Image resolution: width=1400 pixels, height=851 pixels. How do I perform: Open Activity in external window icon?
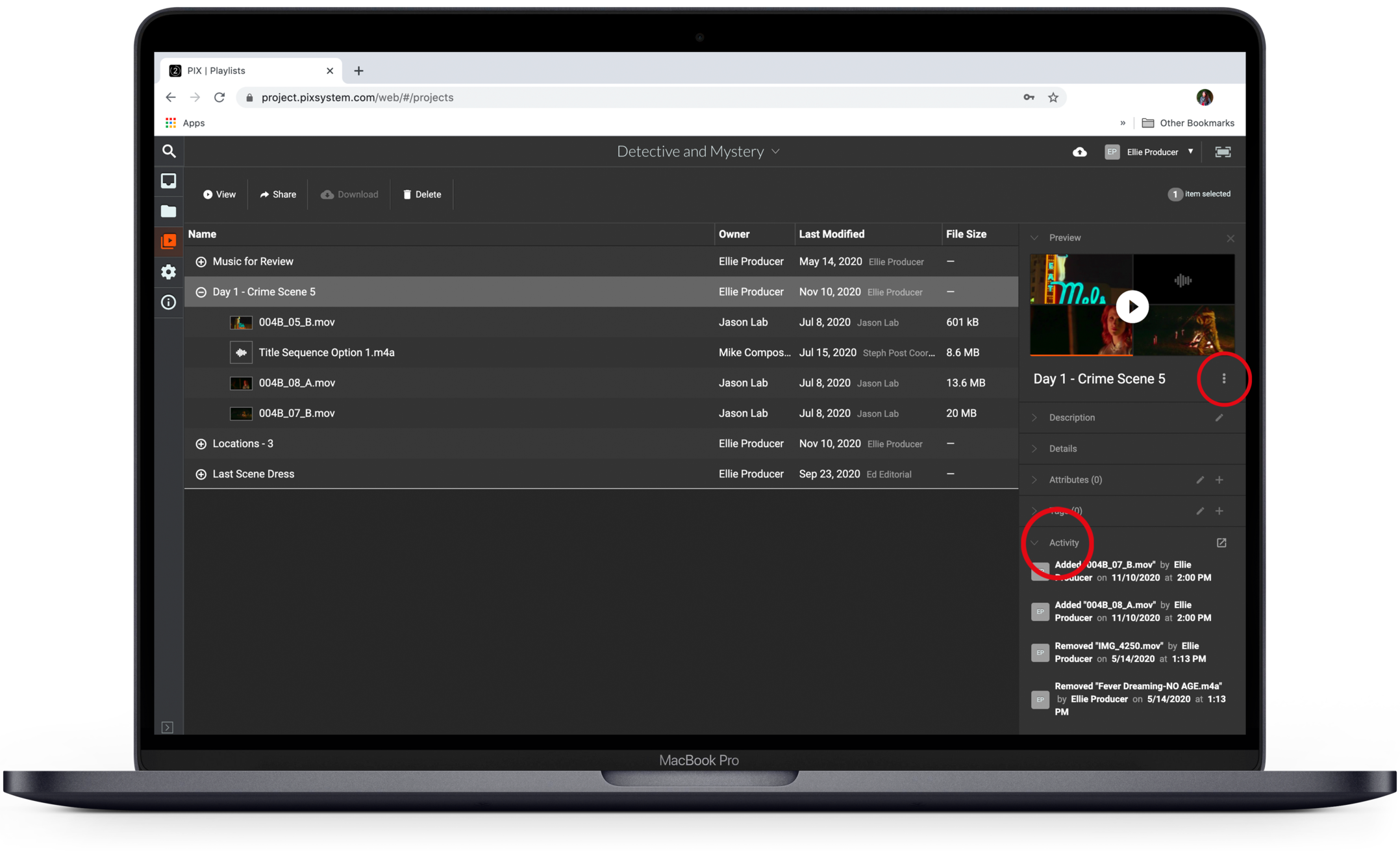[1221, 542]
